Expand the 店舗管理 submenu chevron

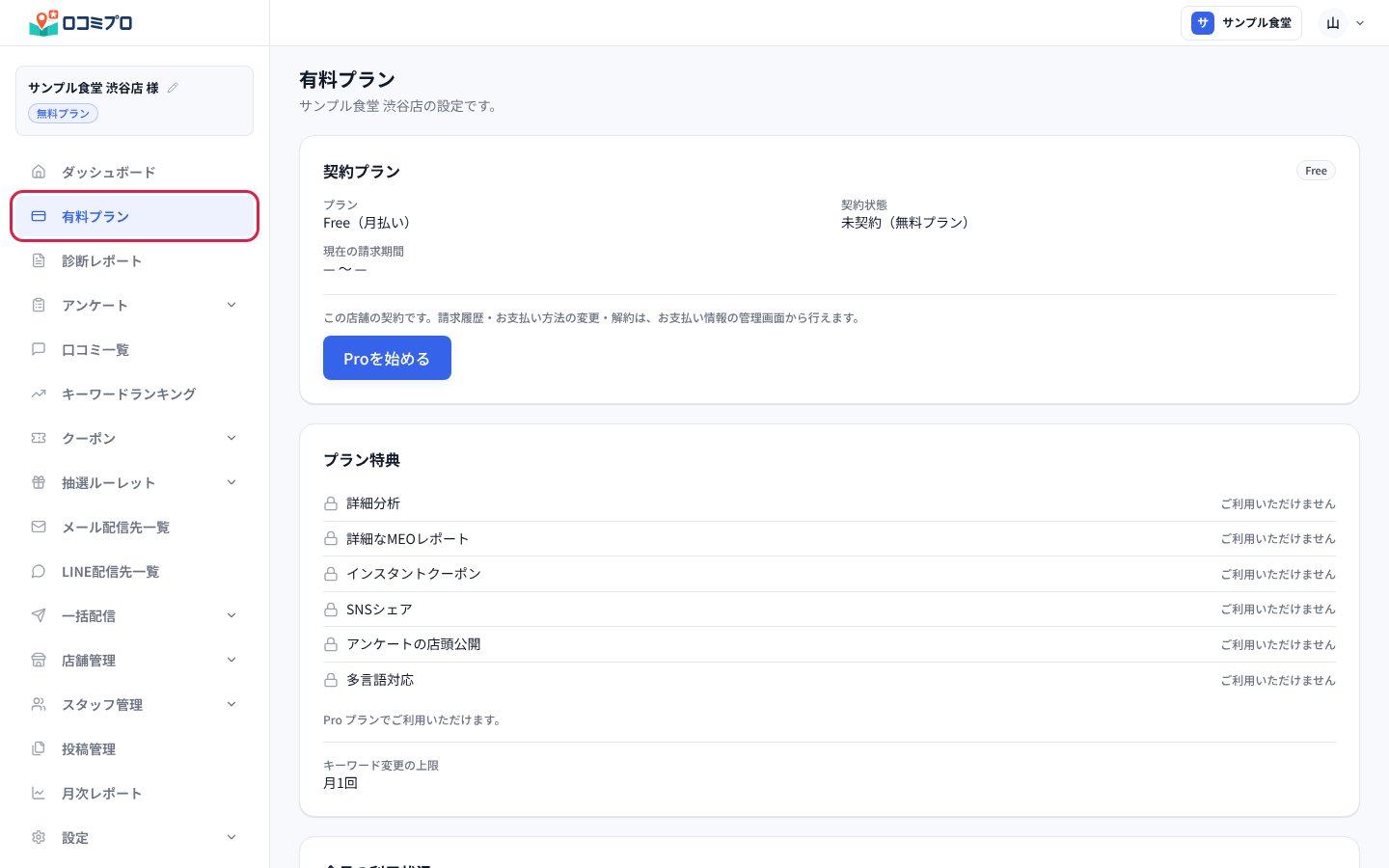(x=231, y=660)
